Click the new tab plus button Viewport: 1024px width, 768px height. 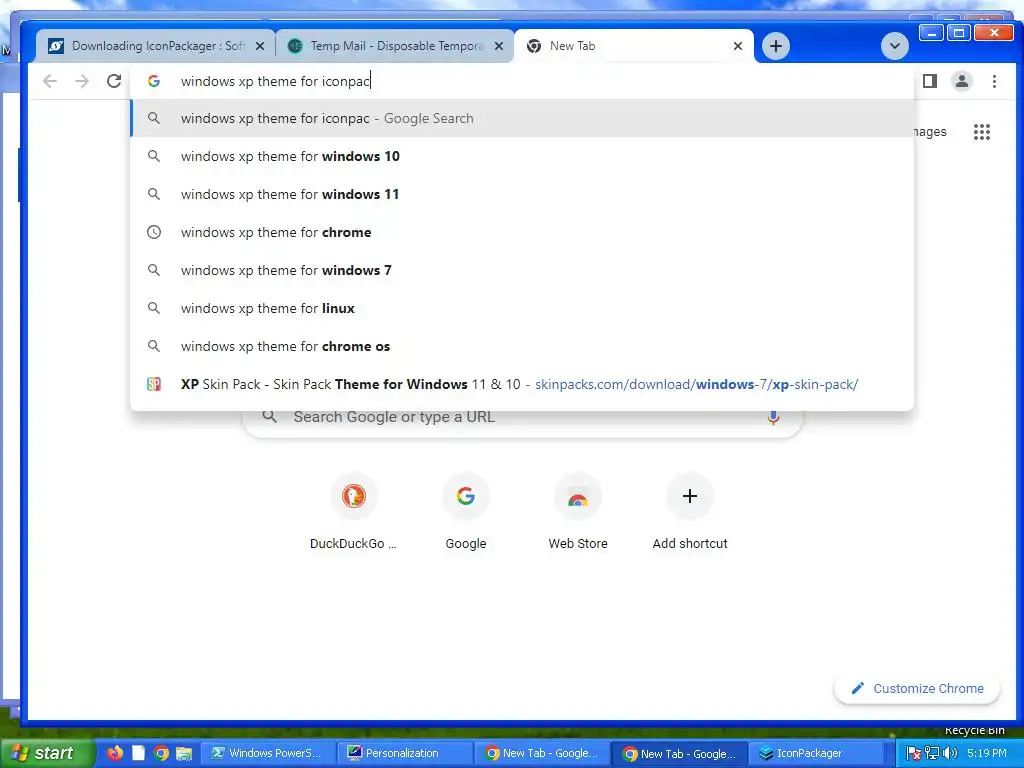point(775,46)
